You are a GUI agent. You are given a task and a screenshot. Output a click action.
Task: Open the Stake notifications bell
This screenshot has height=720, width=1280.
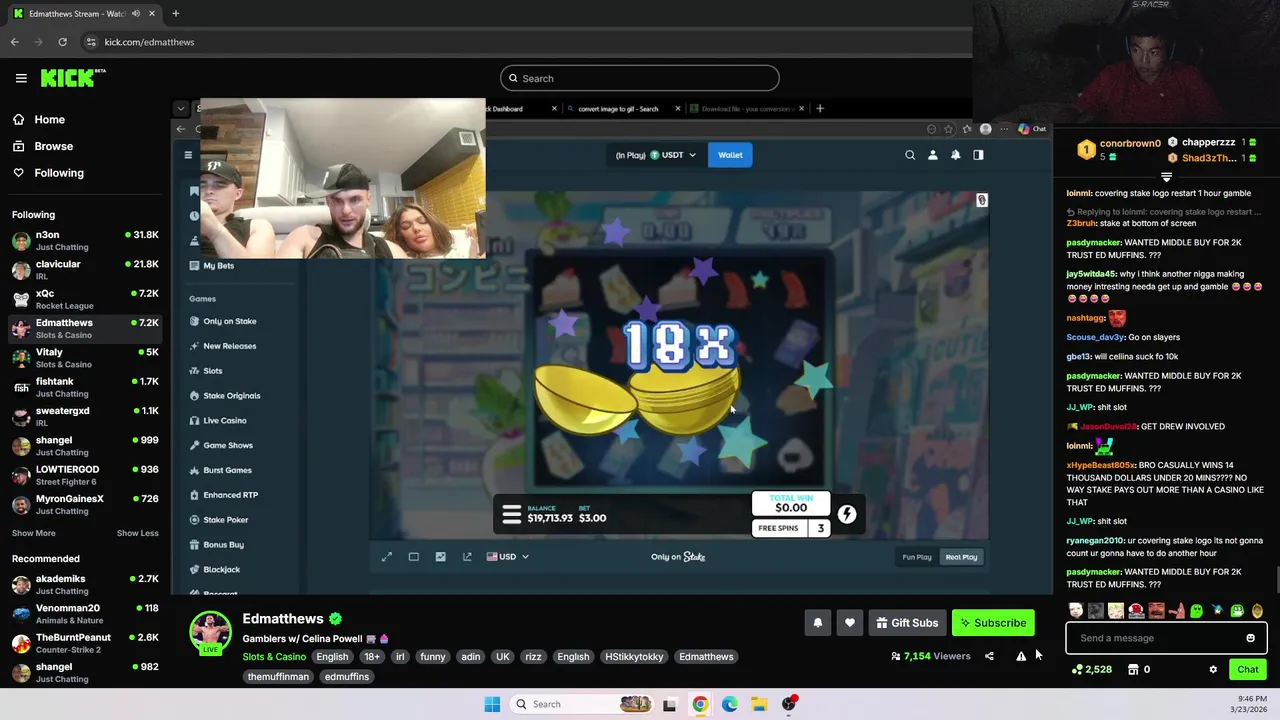pyautogui.click(x=956, y=155)
